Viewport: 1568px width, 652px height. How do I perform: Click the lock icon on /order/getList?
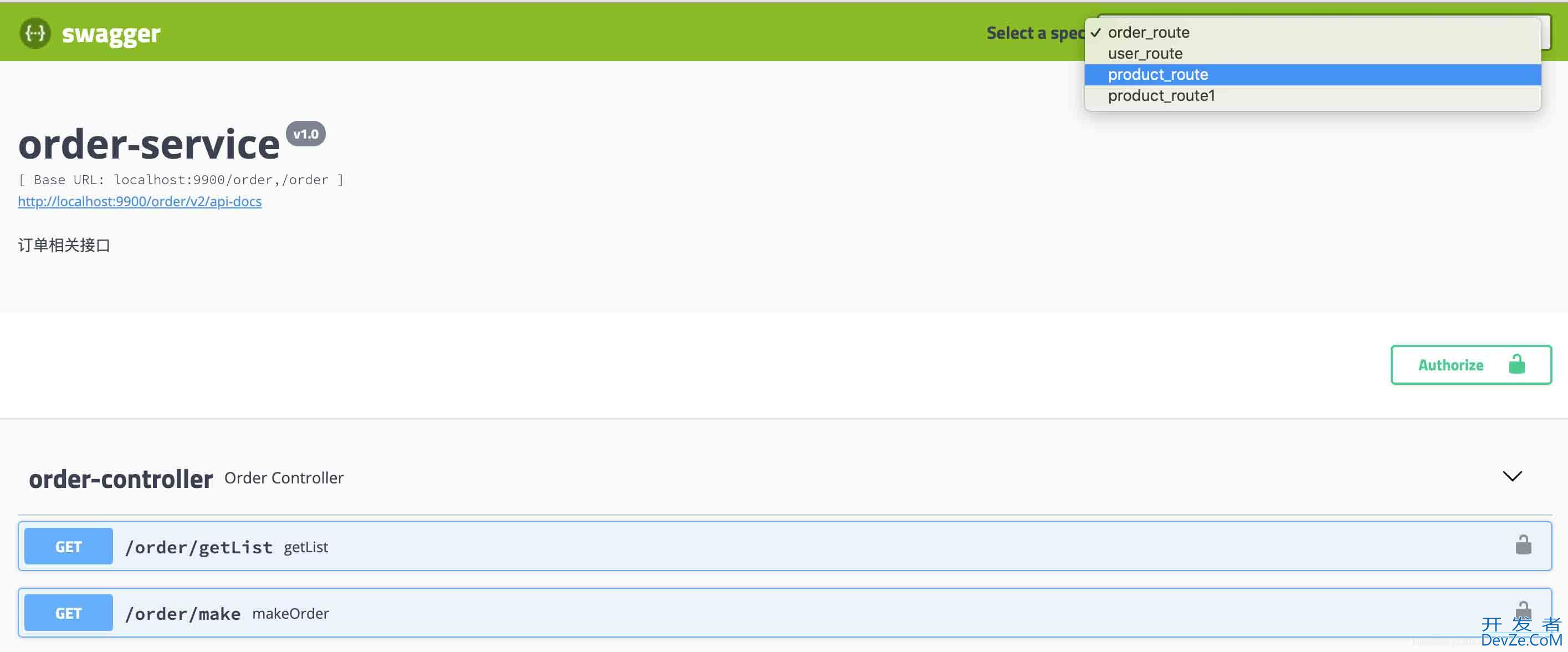point(1522,546)
